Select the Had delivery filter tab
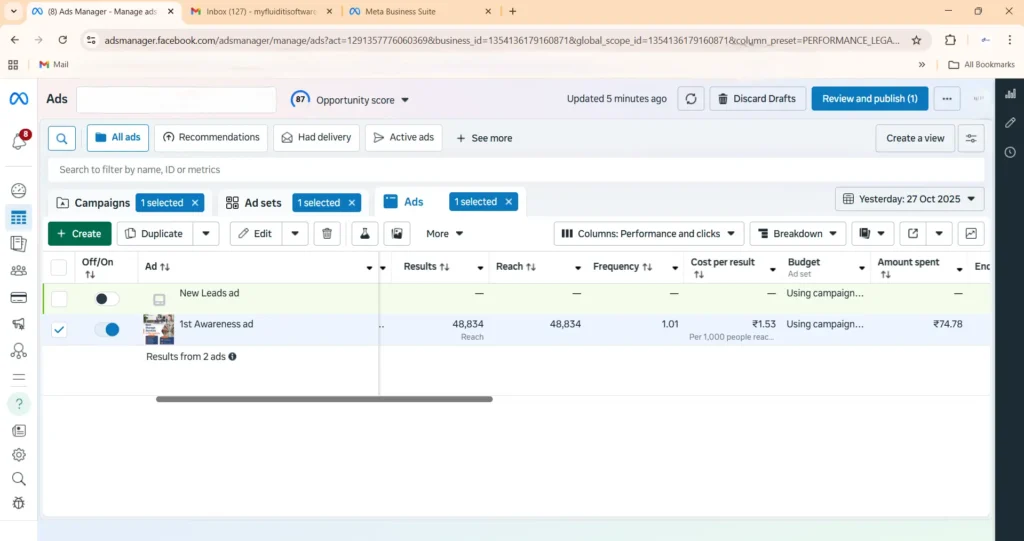The width and height of the screenshot is (1024, 541). point(316,138)
